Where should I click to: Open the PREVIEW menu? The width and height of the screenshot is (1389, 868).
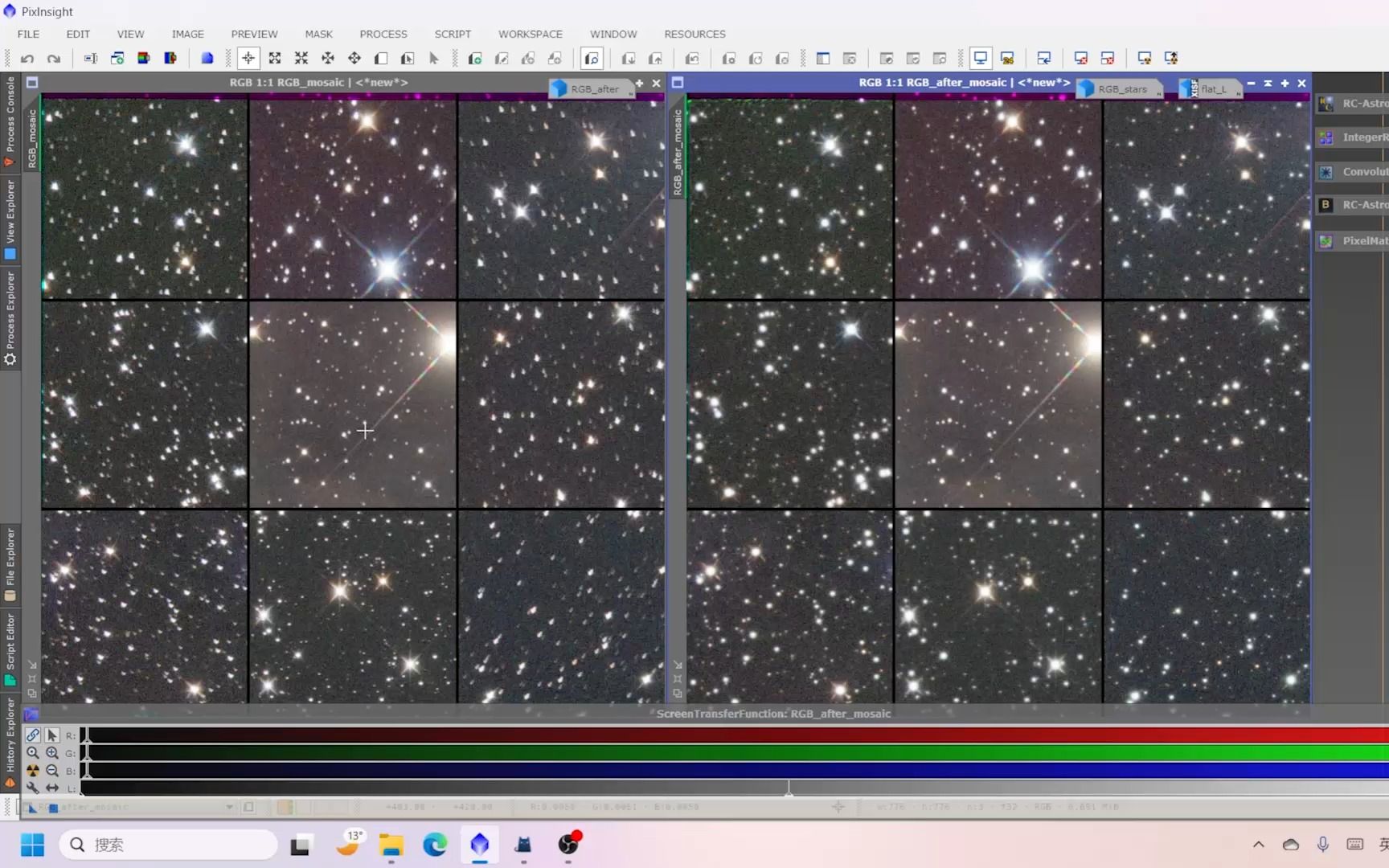[254, 34]
